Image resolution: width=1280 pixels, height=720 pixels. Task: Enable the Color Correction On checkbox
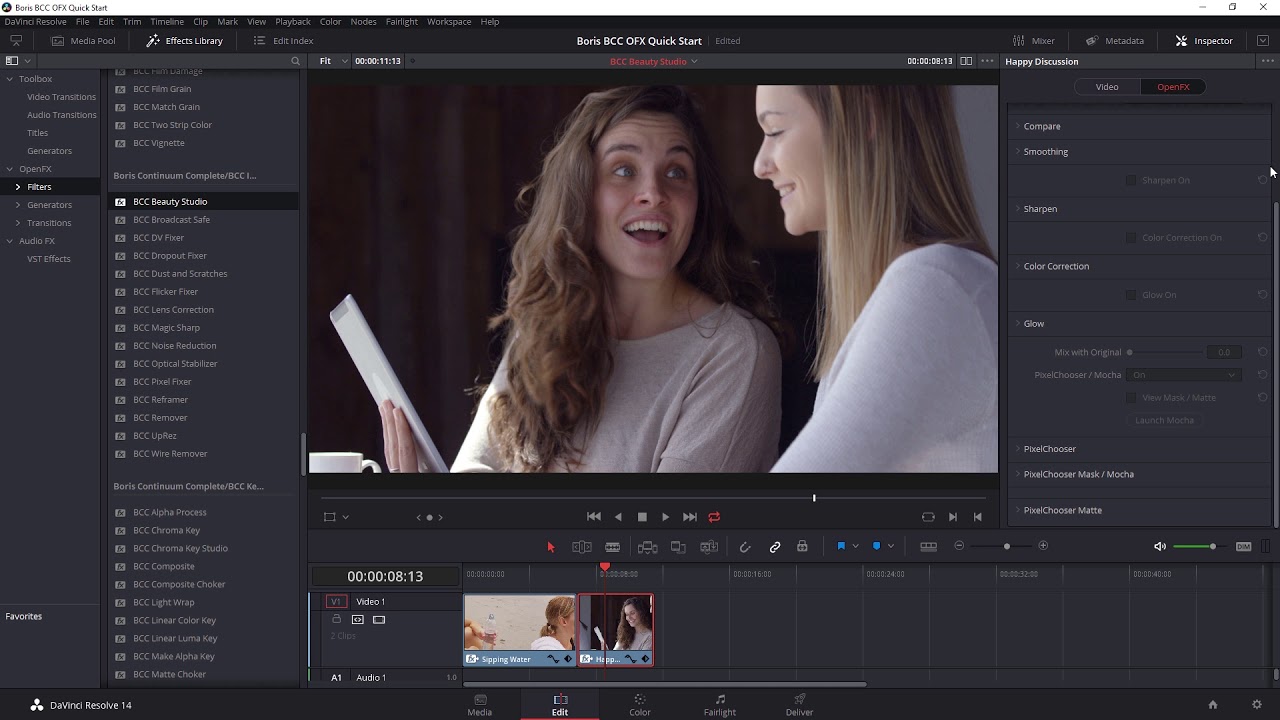coord(1131,238)
